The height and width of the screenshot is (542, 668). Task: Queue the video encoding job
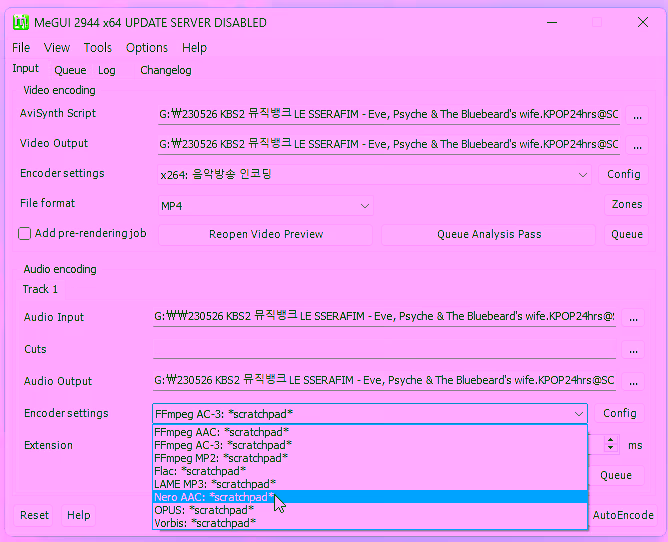(626, 234)
